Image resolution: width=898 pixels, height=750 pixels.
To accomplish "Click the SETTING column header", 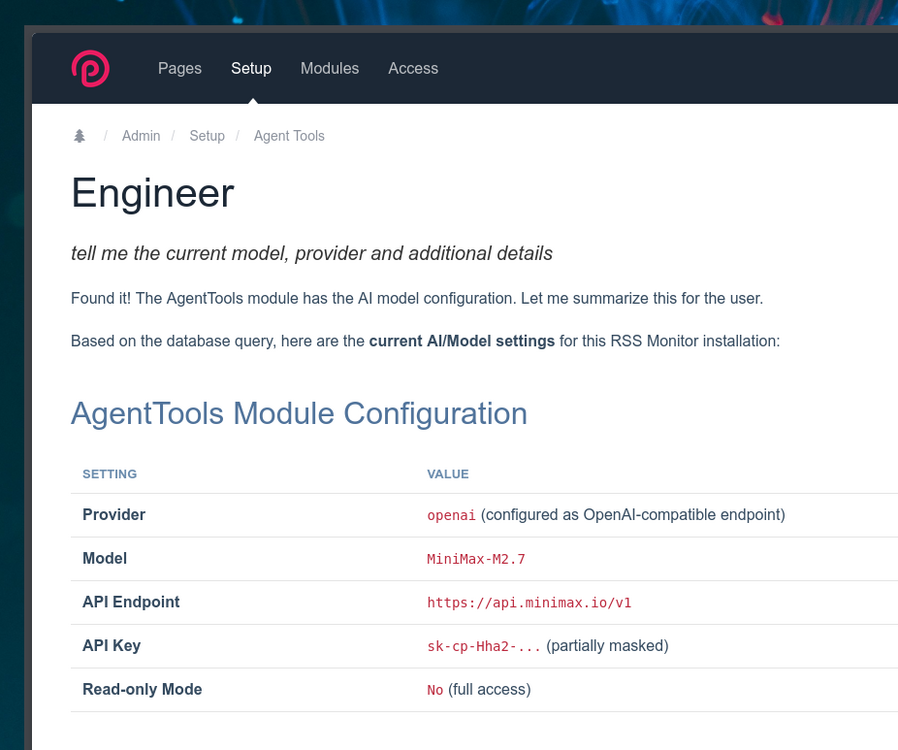I will (x=109, y=474).
